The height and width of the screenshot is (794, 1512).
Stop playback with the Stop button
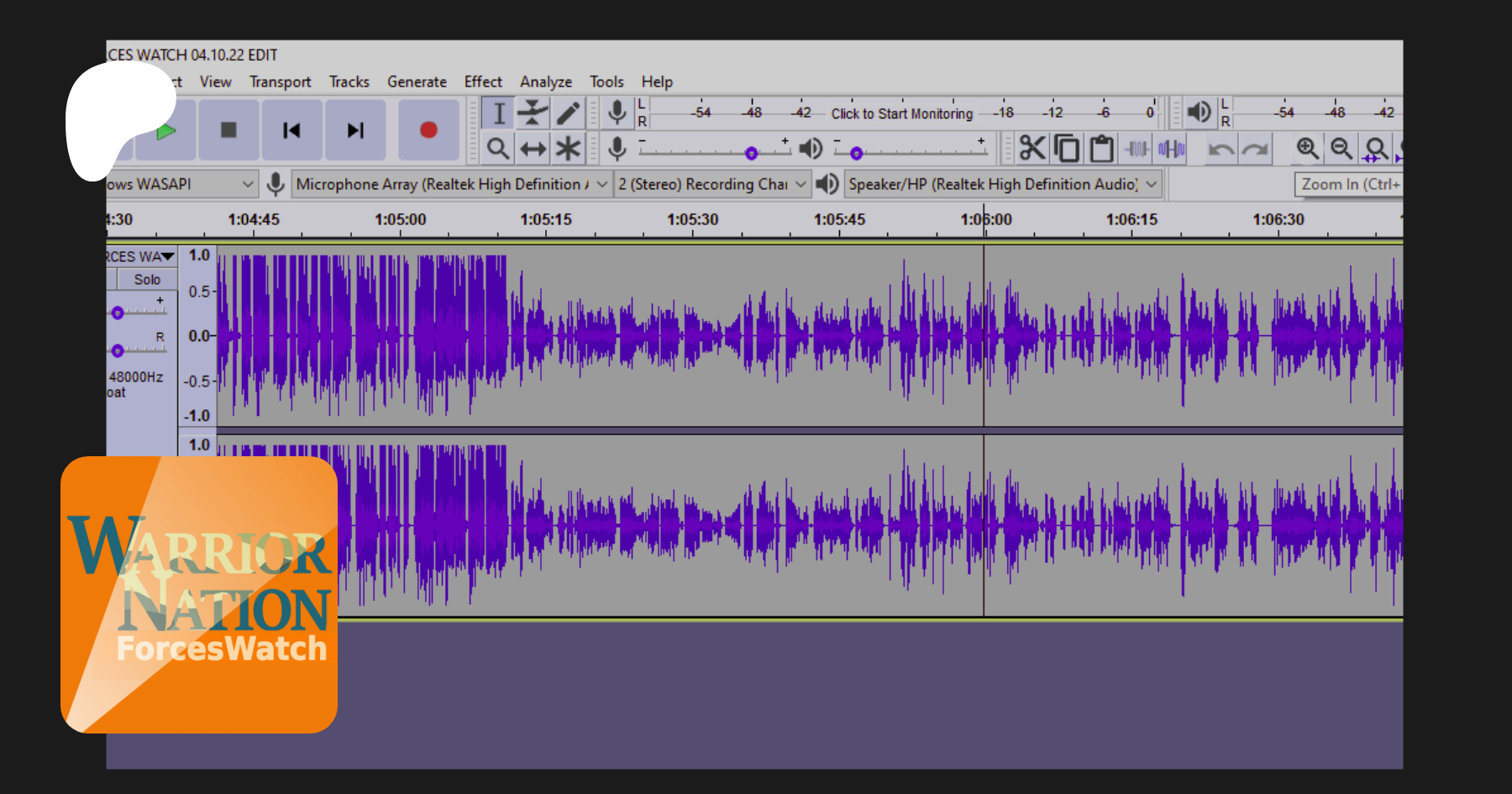(228, 130)
